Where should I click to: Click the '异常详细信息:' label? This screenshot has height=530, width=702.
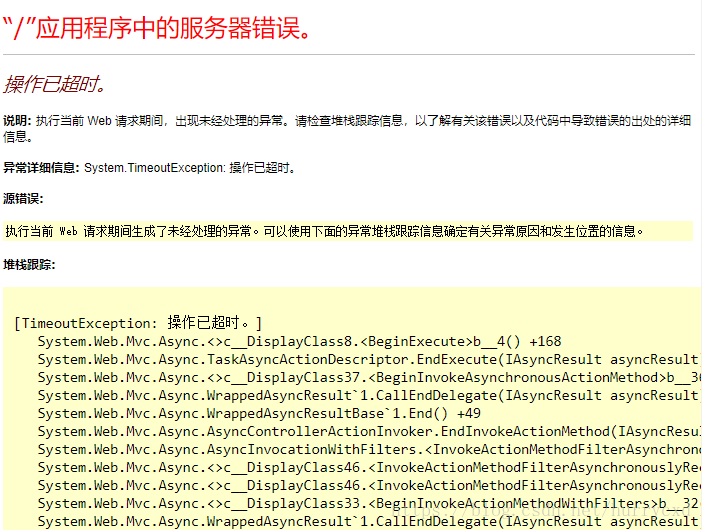point(41,168)
